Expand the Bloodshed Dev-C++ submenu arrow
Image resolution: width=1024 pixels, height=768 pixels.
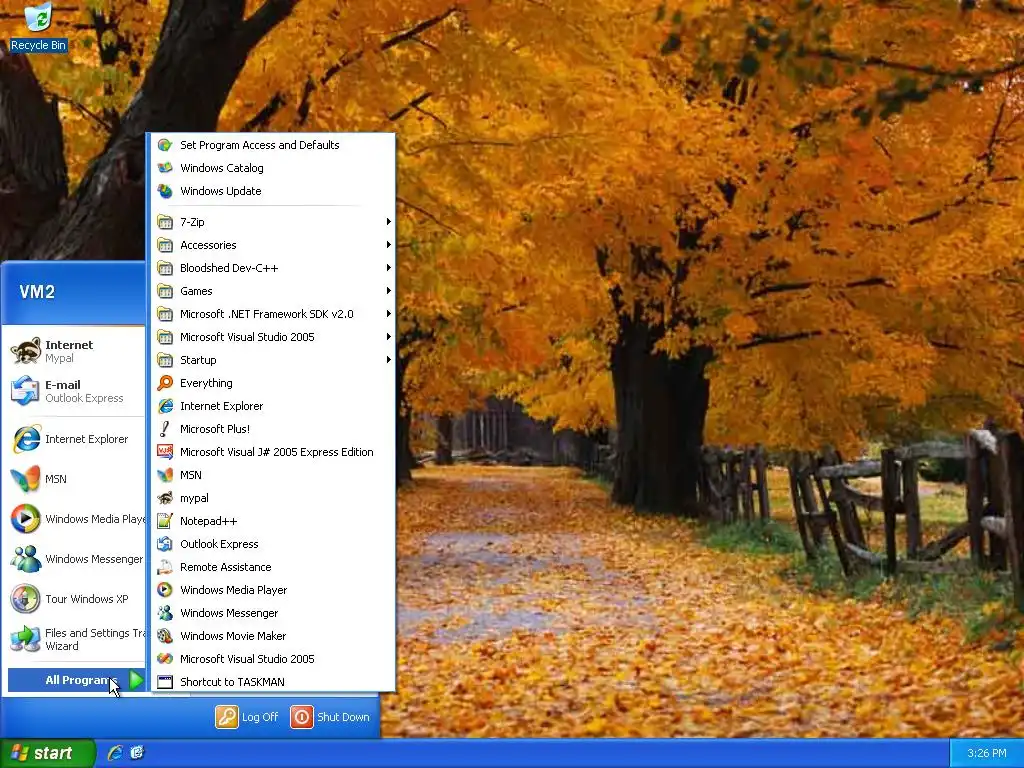pos(389,268)
